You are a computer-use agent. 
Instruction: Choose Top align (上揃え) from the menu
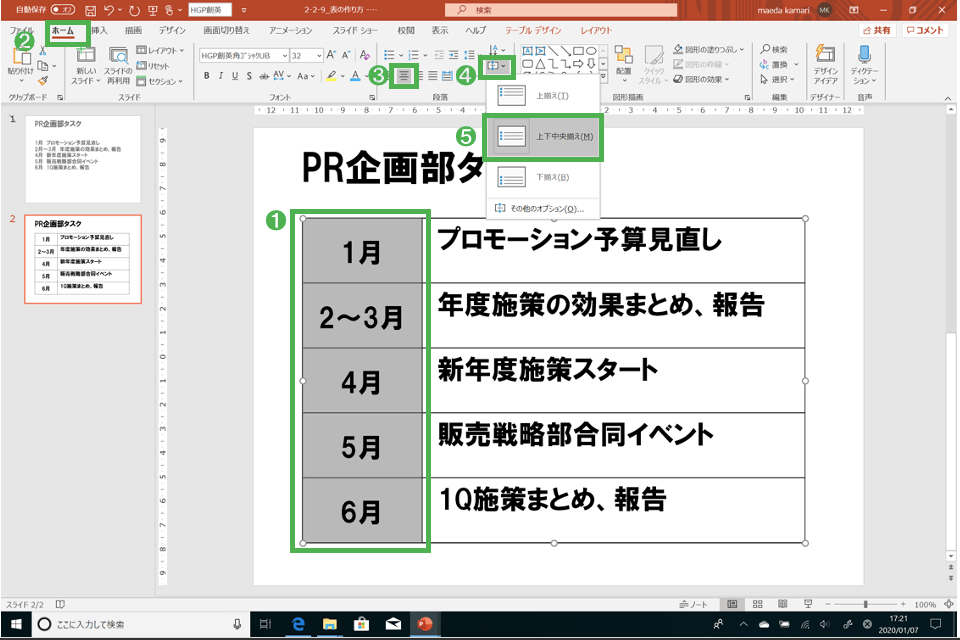[543, 96]
